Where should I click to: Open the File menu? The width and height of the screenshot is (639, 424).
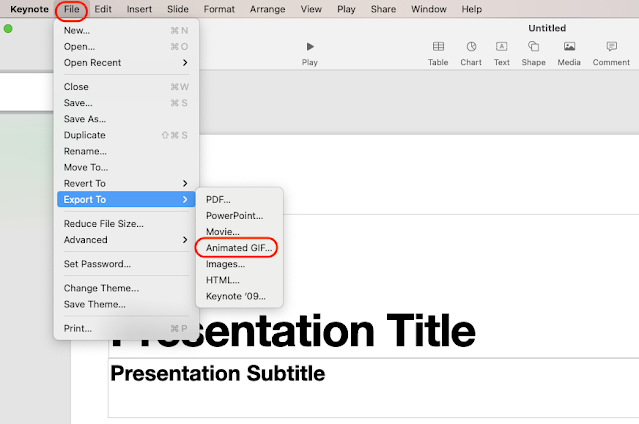tap(71, 9)
